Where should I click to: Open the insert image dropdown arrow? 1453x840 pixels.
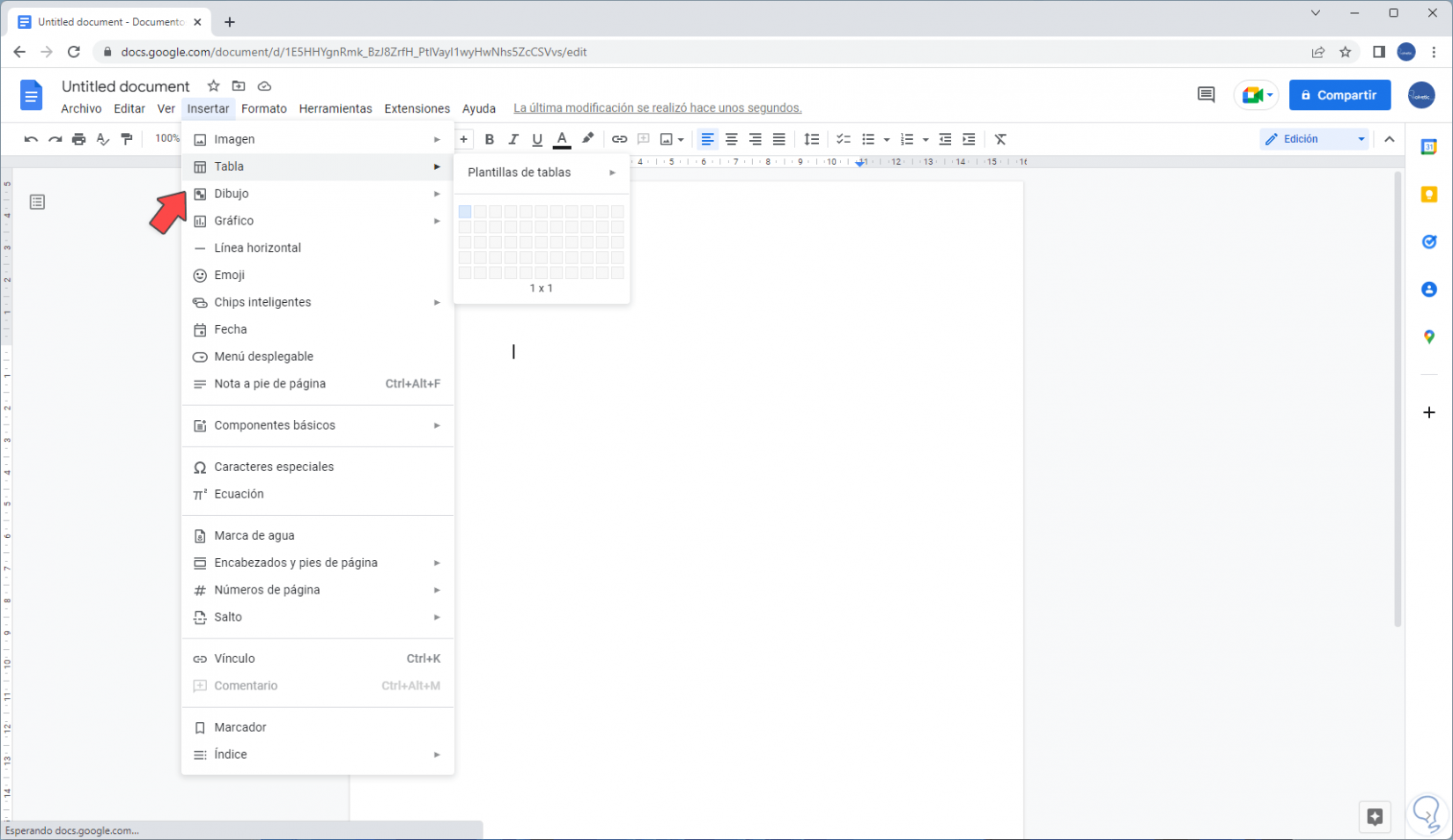(681, 139)
